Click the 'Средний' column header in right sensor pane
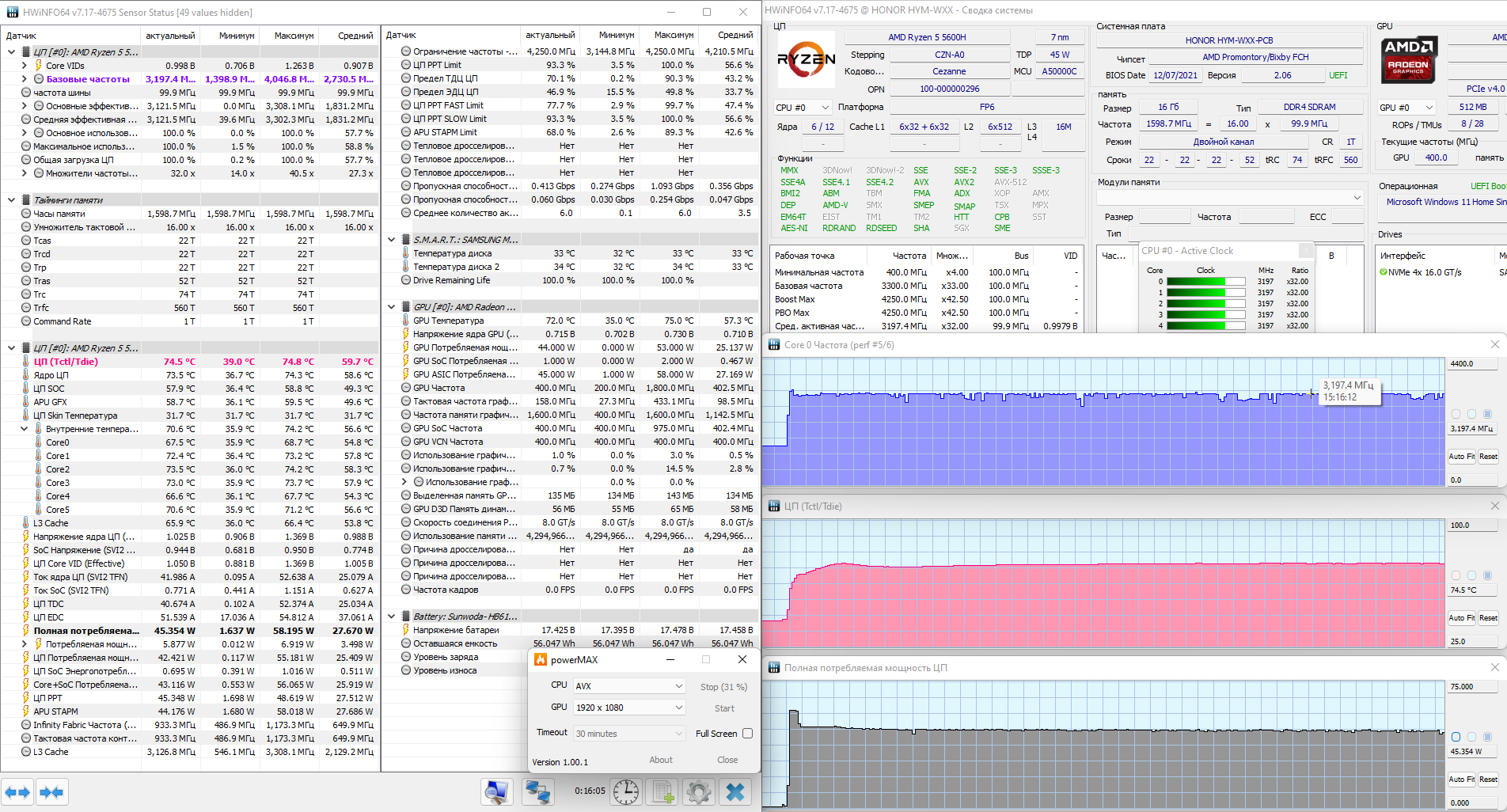This screenshot has height=812, width=1507. pos(728,36)
